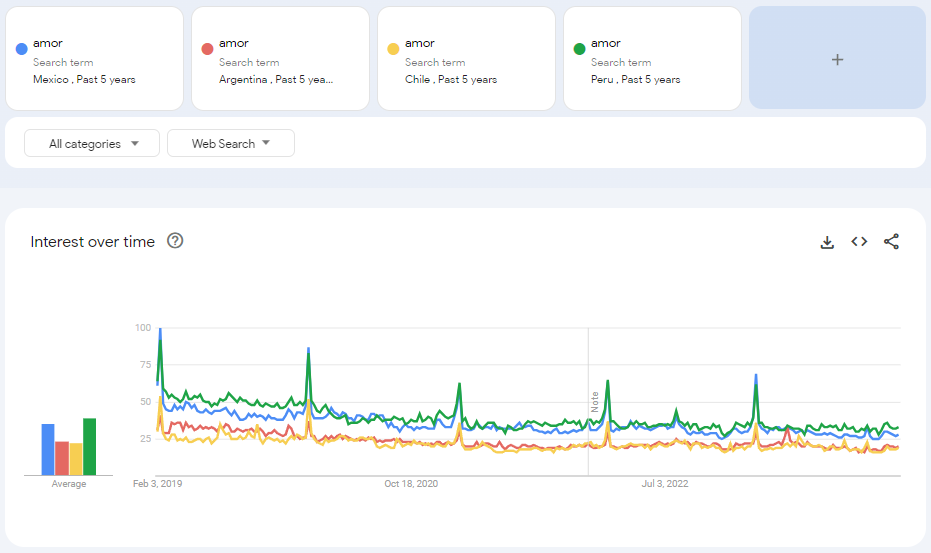
Task: Click the 100 value on the y-axis
Action: click(x=143, y=328)
